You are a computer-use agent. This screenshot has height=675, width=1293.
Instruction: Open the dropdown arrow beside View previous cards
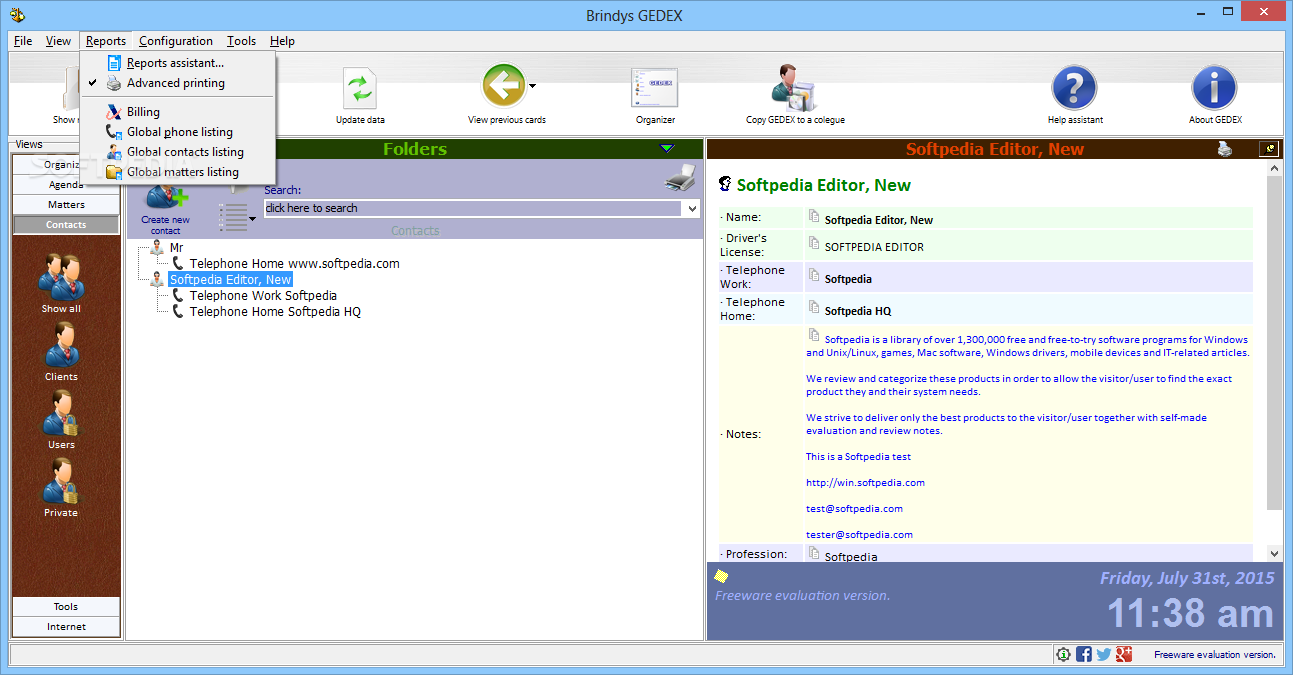tap(532, 86)
